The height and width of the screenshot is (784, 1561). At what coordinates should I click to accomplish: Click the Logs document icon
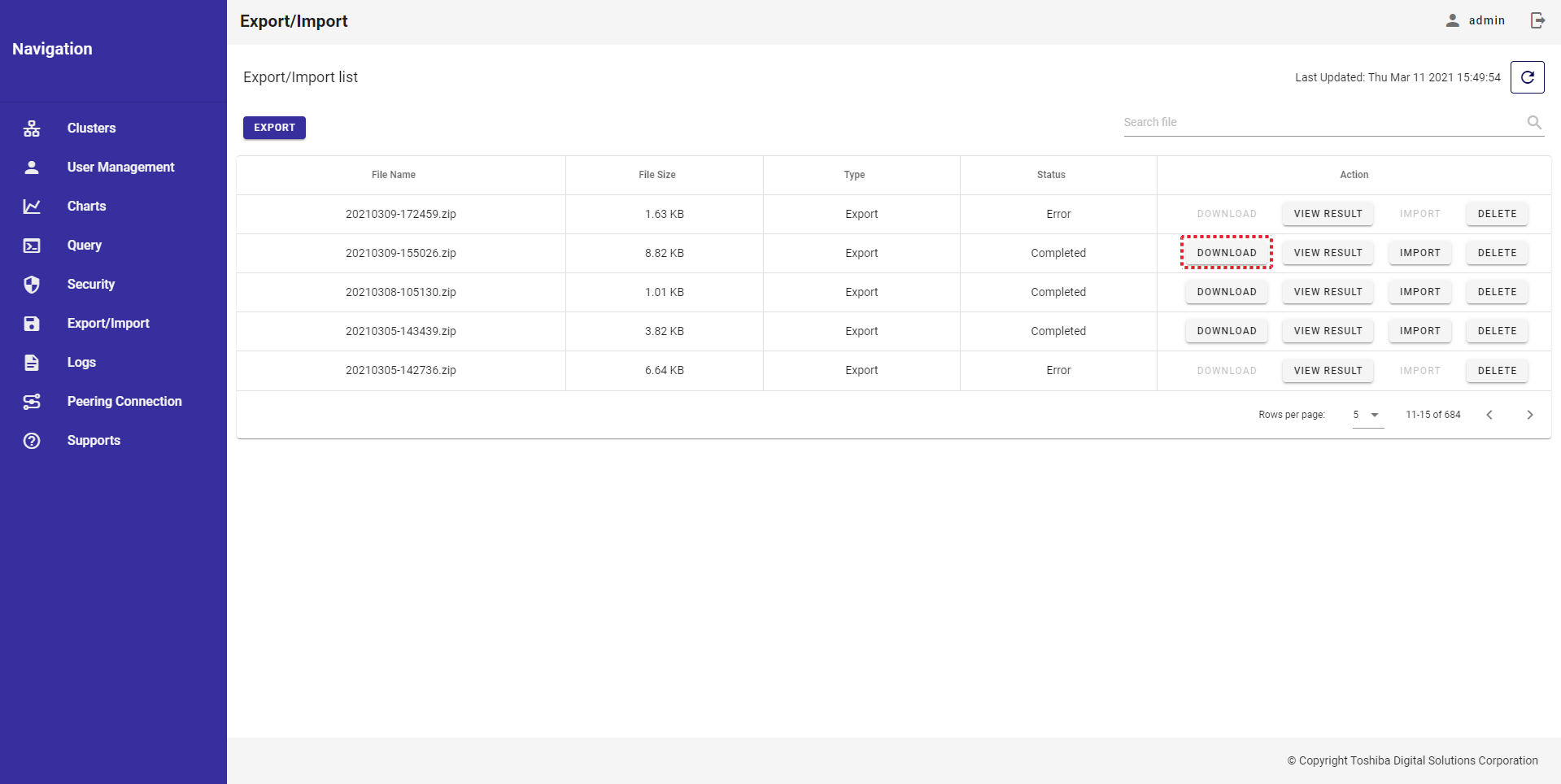point(32,362)
